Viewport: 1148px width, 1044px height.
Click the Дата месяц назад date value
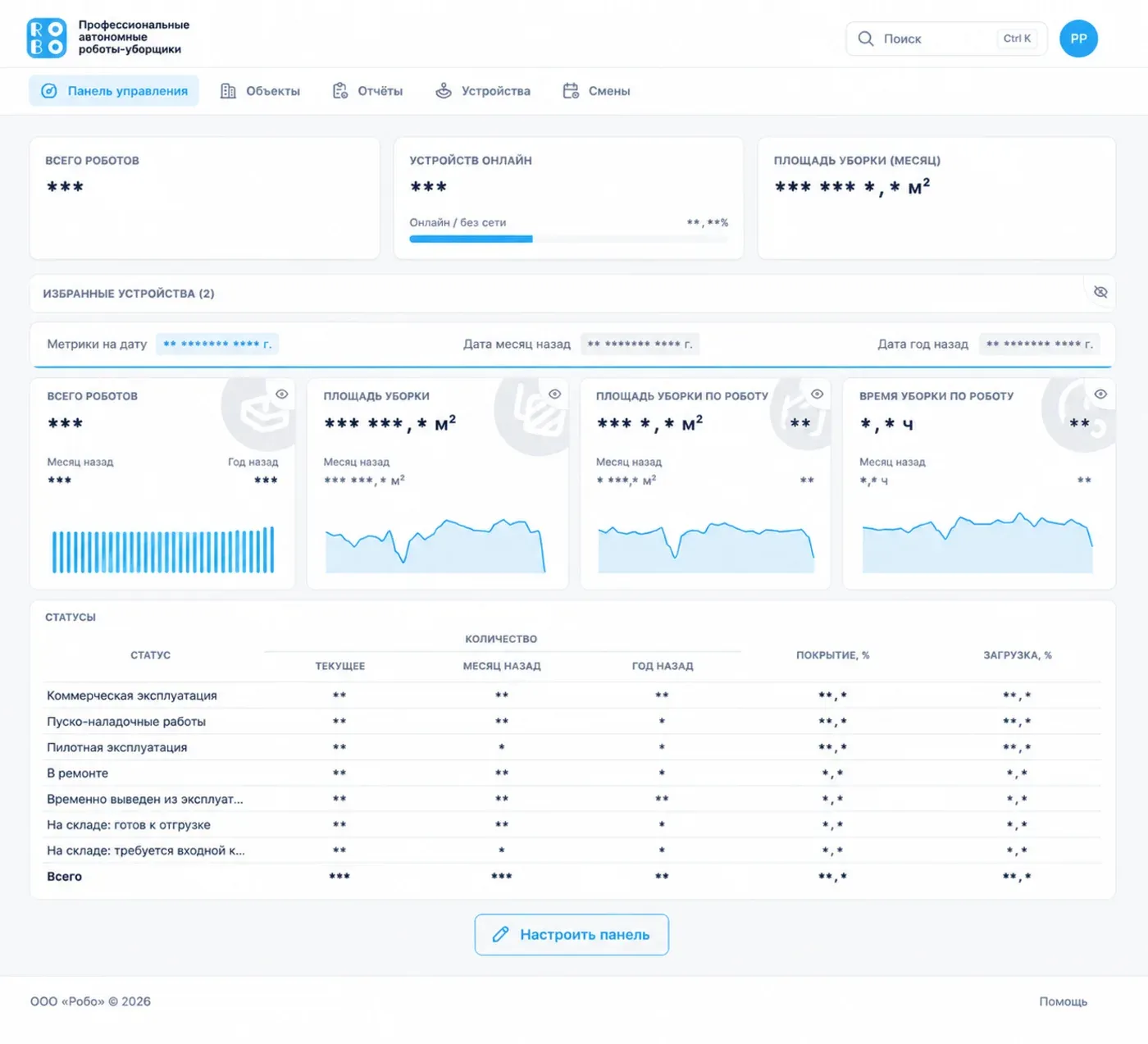640,344
